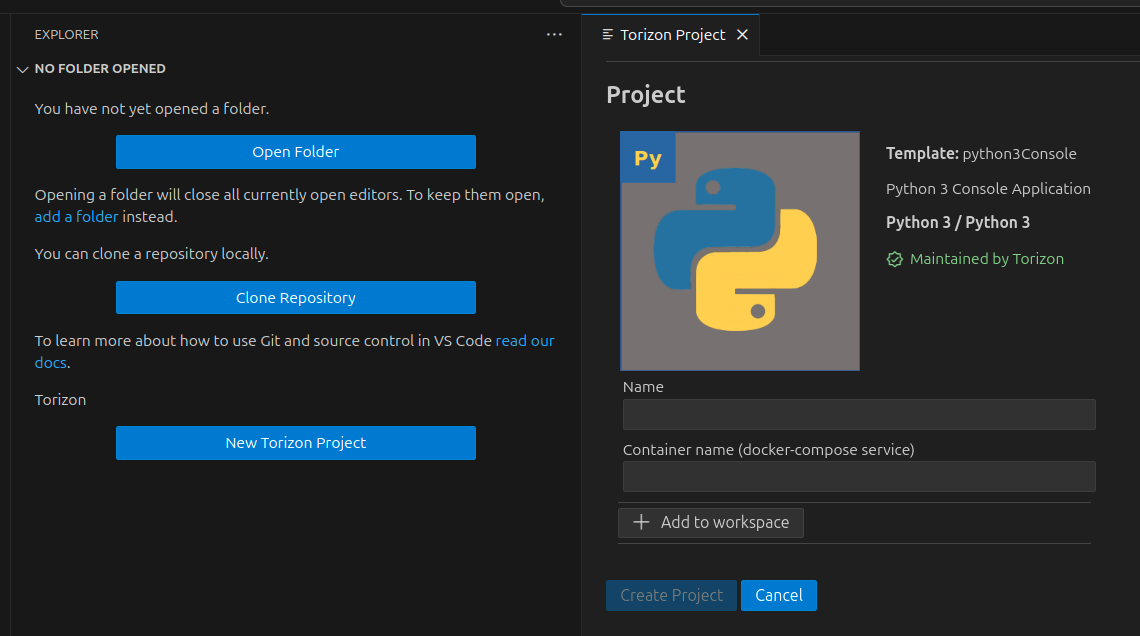Click the Clone Repository button
Viewport: 1140px width, 636px height.
pos(295,298)
